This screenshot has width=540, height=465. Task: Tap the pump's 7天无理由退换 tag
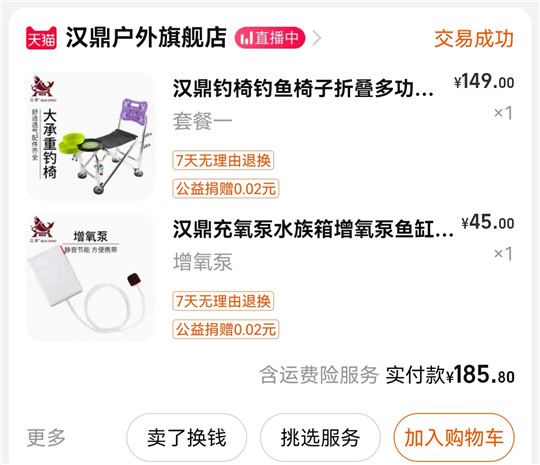(x=223, y=301)
